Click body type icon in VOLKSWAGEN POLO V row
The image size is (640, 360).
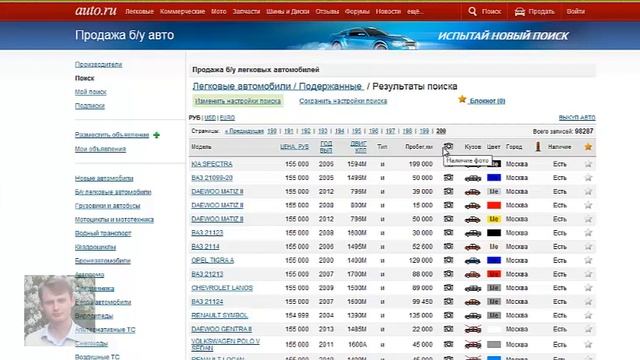pos(473,345)
